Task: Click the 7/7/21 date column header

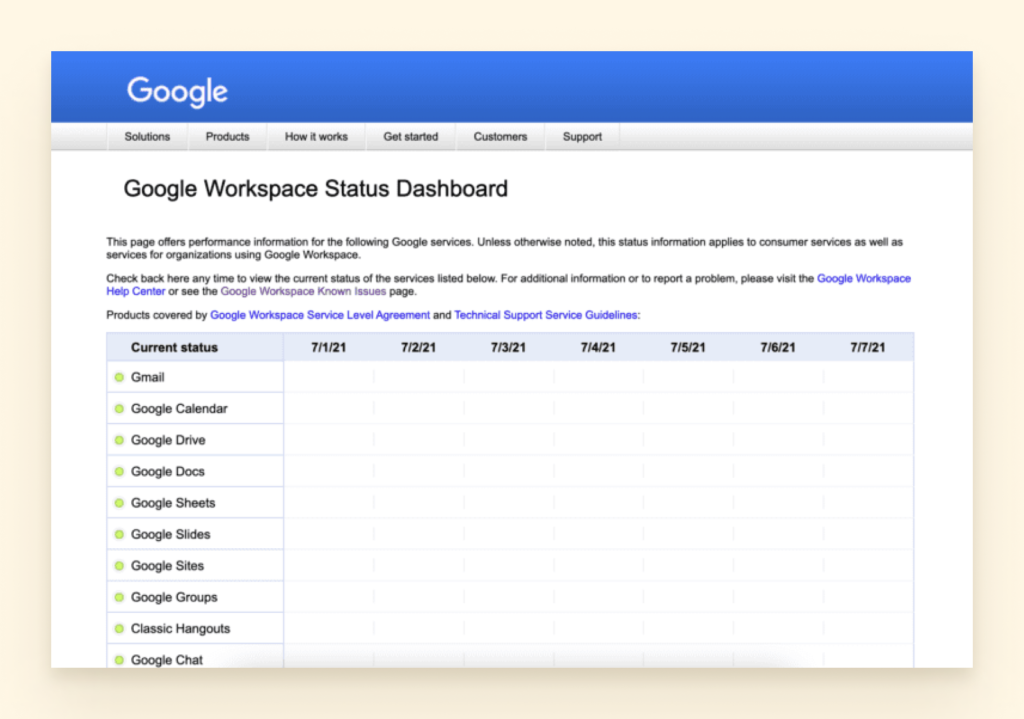Action: pos(868,347)
